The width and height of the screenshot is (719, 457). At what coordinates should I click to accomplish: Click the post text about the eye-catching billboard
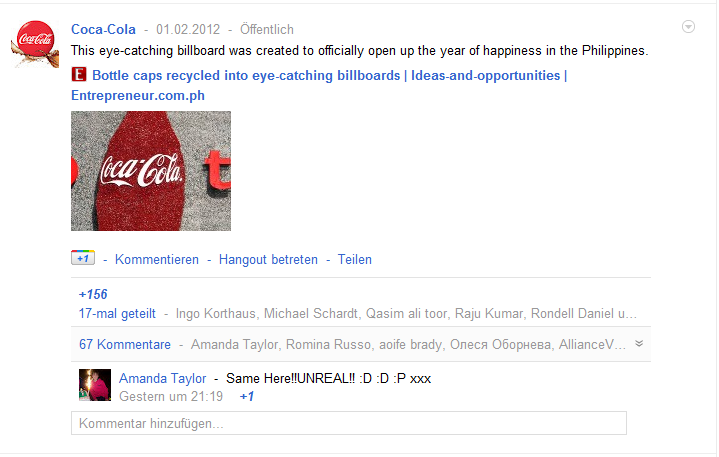(x=360, y=50)
